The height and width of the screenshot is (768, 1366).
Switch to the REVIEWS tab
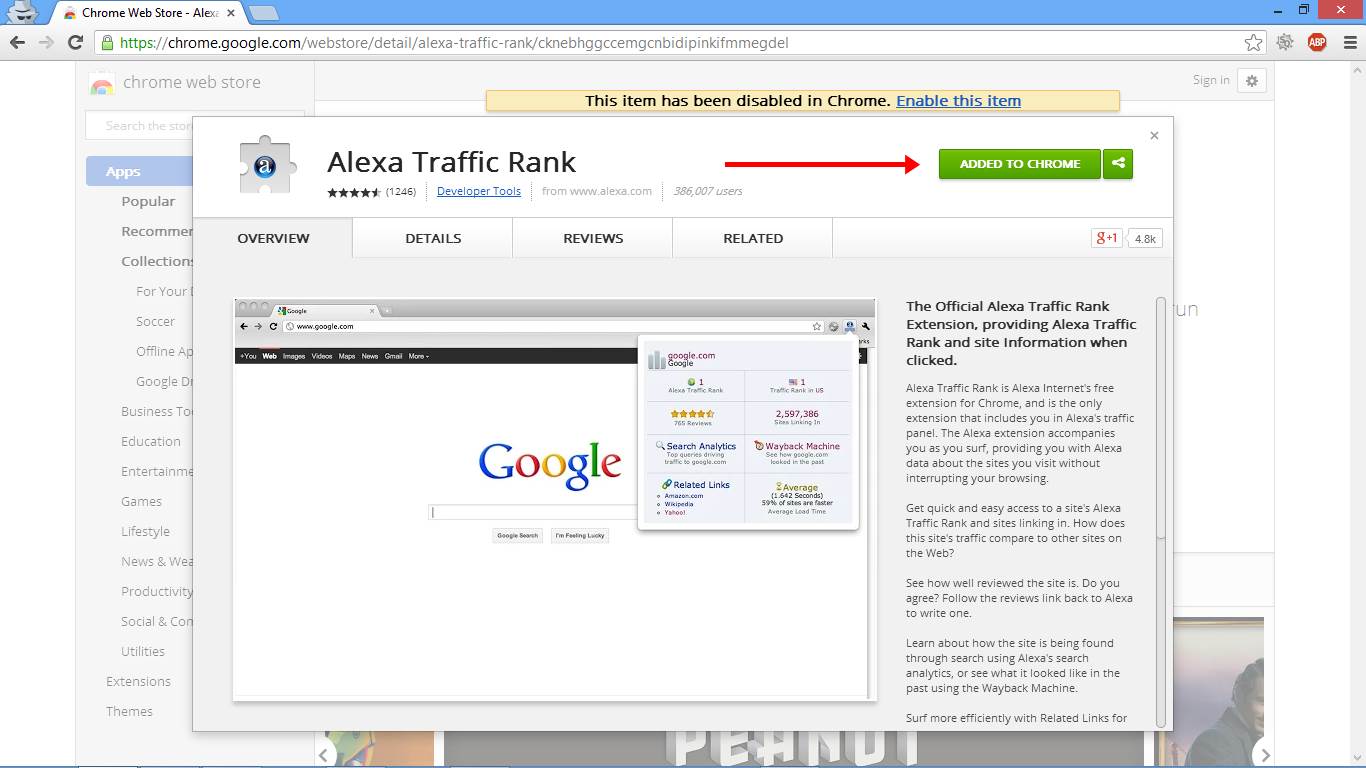pos(592,238)
